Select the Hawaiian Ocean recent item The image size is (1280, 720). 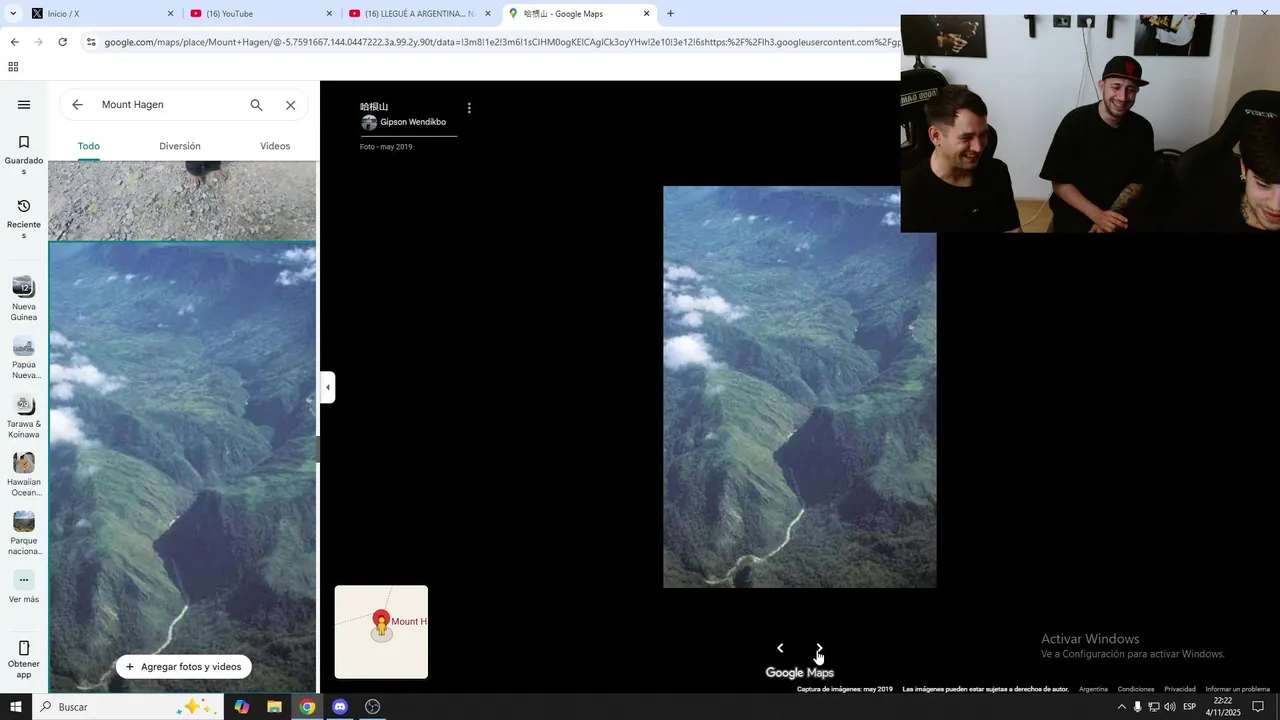click(24, 475)
